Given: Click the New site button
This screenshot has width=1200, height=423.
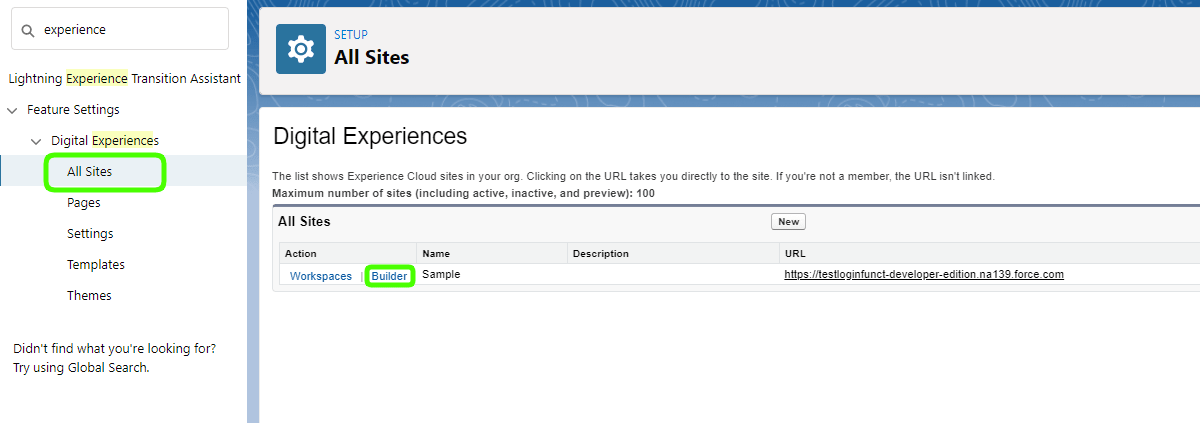Looking at the screenshot, I should [788, 222].
